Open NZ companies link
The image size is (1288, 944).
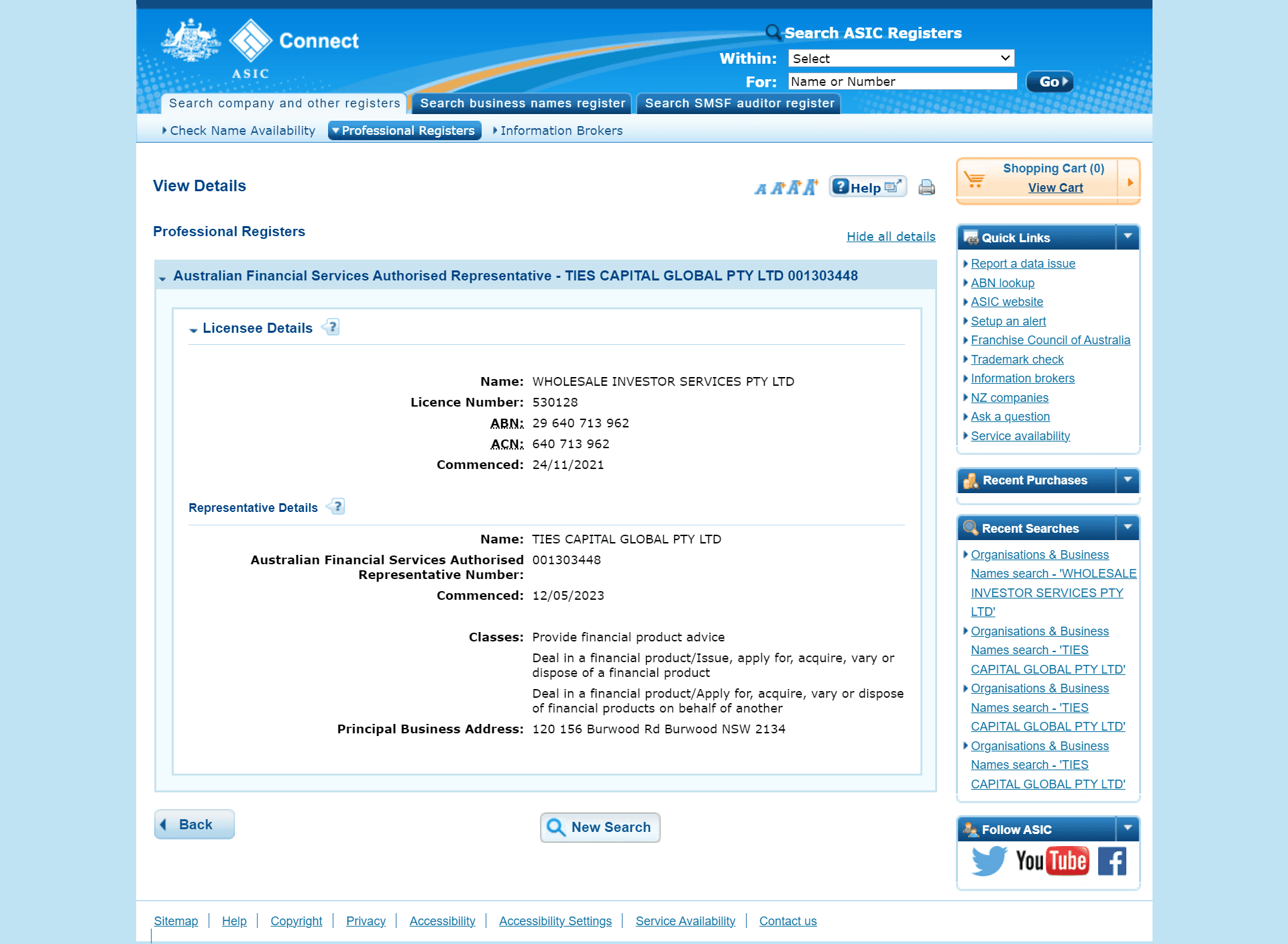[1010, 398]
